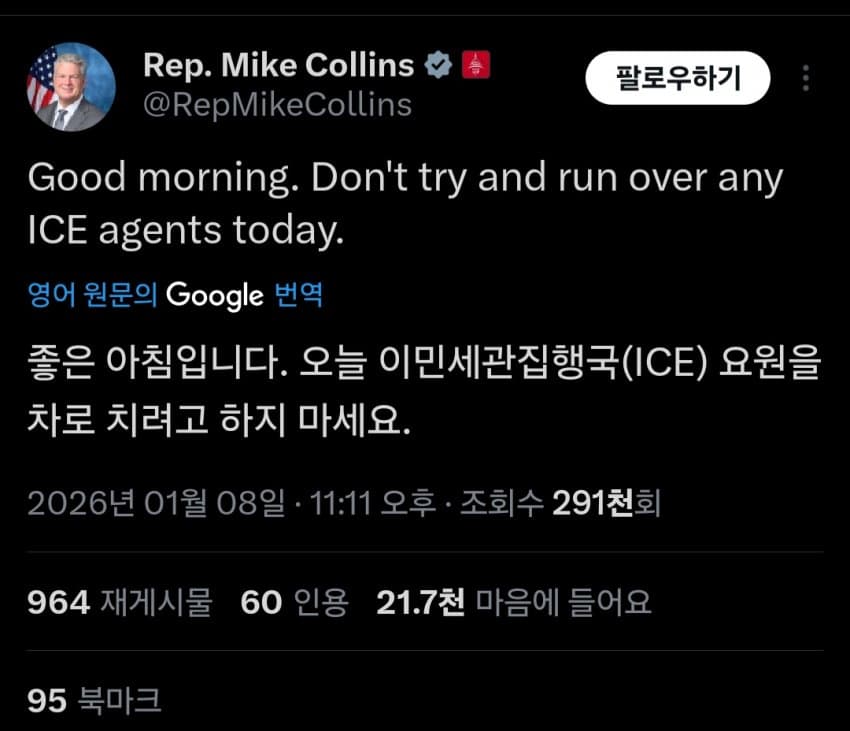
Task: Click the 번역 translation link
Action: [299, 295]
